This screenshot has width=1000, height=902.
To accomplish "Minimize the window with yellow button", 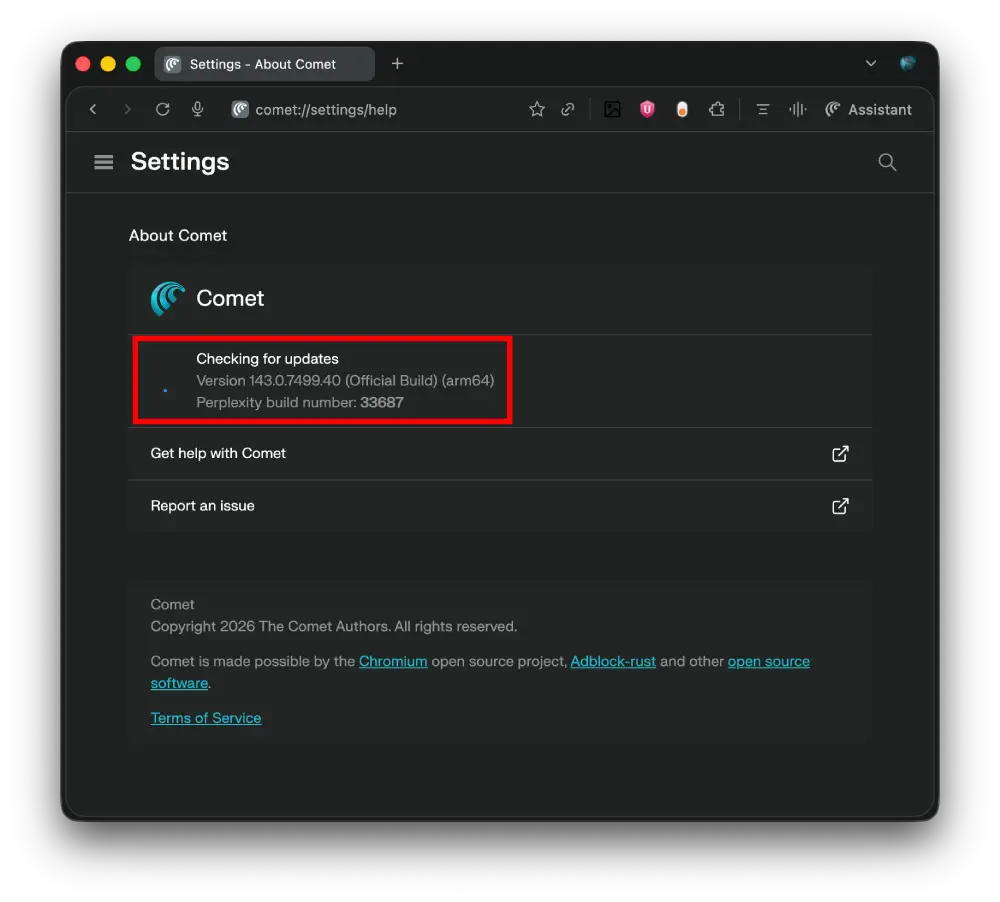I will pyautogui.click(x=108, y=64).
